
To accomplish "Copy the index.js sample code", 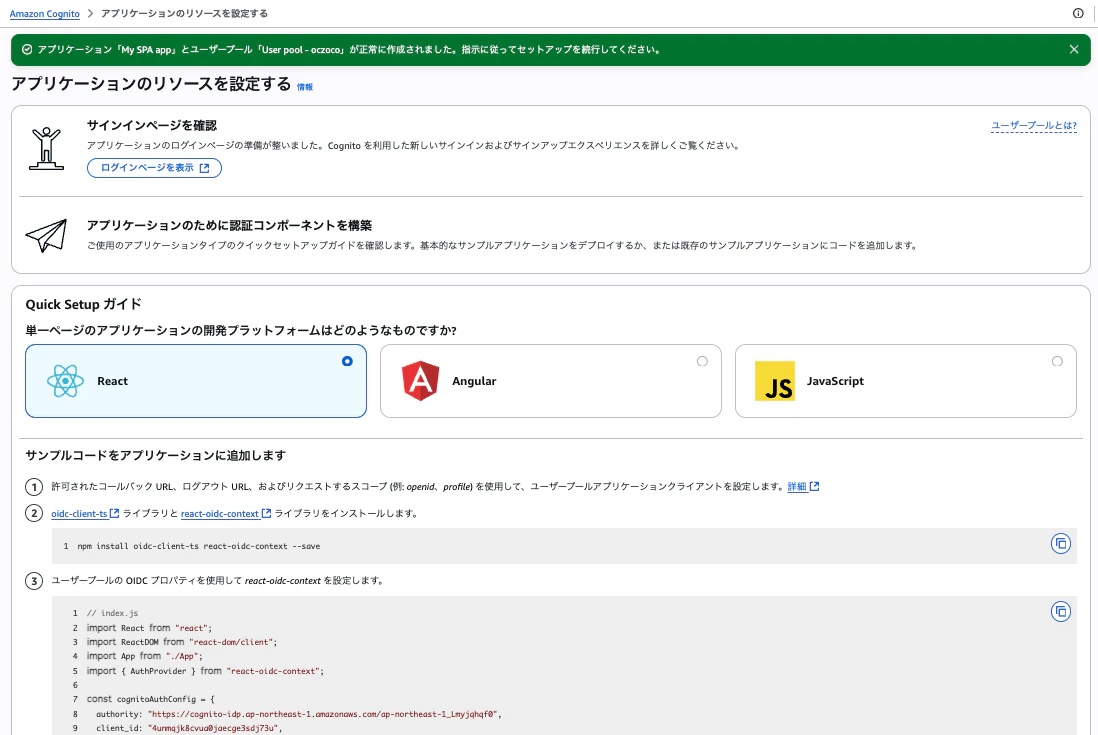I will [x=1061, y=611].
